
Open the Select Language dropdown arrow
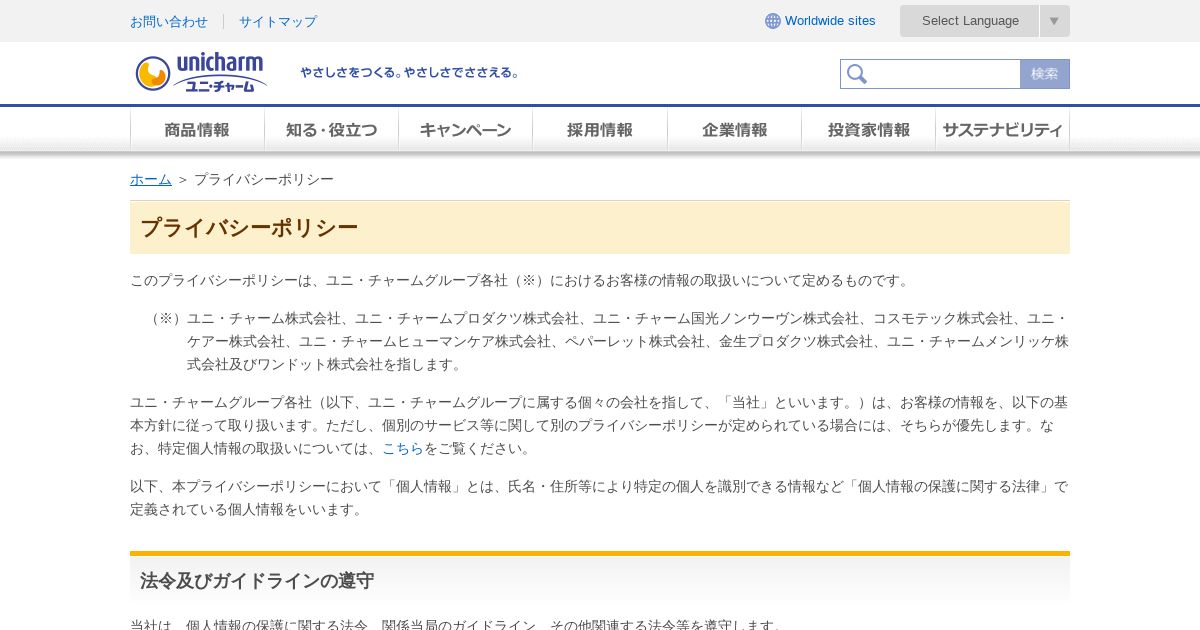tap(1054, 21)
